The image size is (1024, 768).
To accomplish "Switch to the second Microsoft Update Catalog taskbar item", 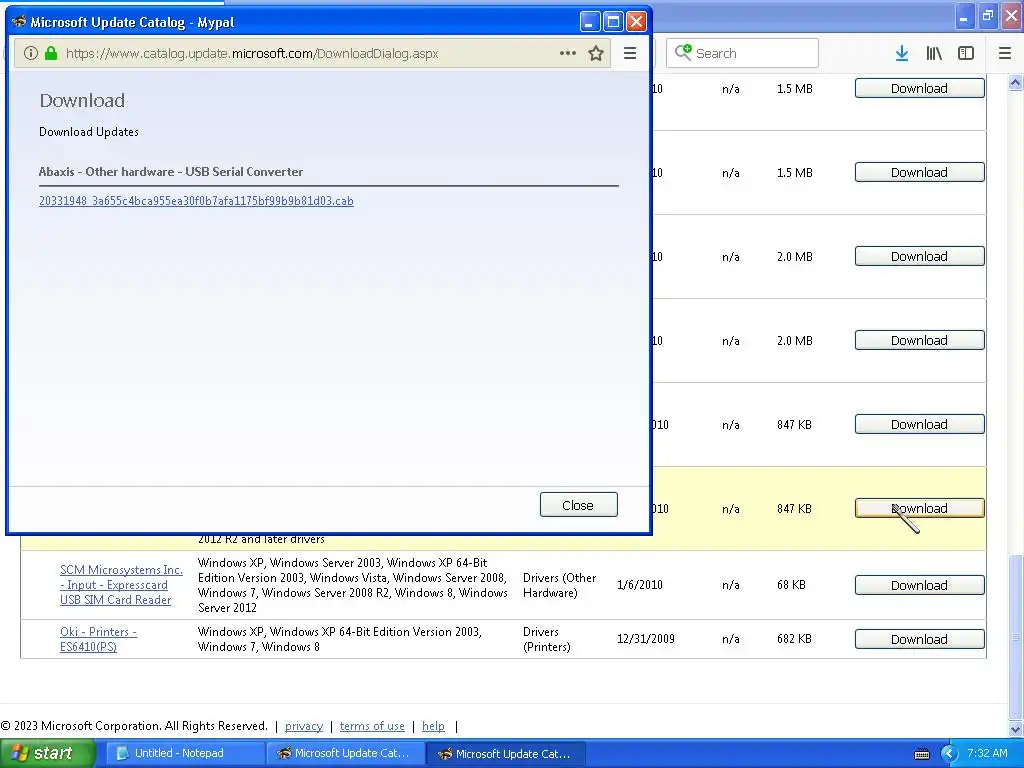I will point(506,753).
